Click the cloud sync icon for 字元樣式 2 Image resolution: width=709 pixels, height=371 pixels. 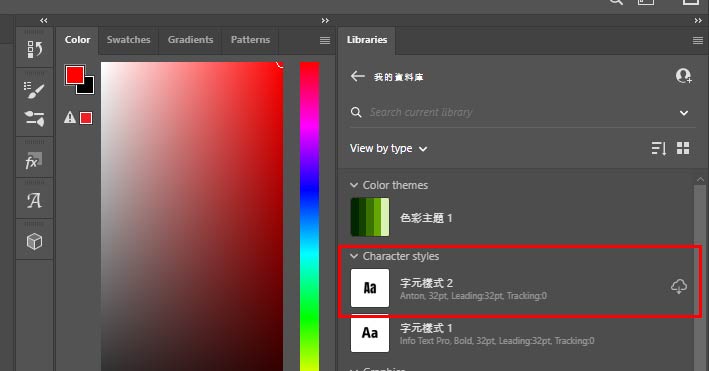[679, 286]
